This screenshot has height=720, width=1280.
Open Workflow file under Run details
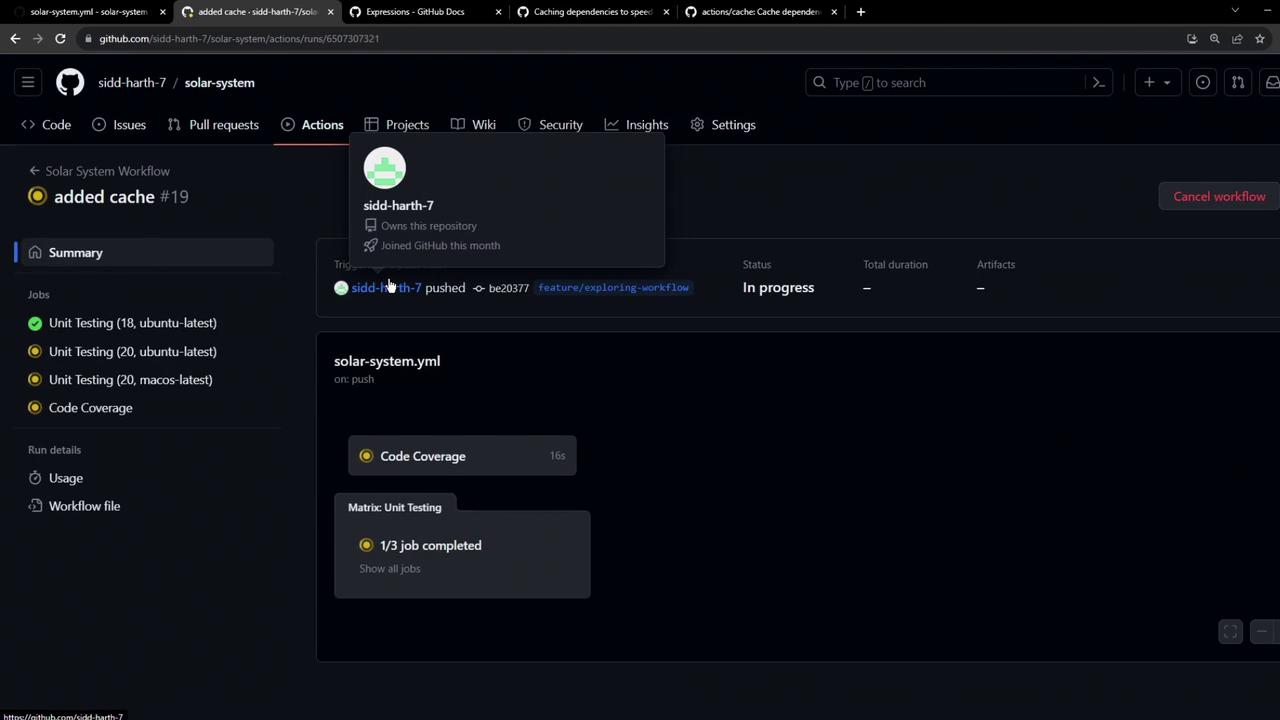click(x=84, y=506)
